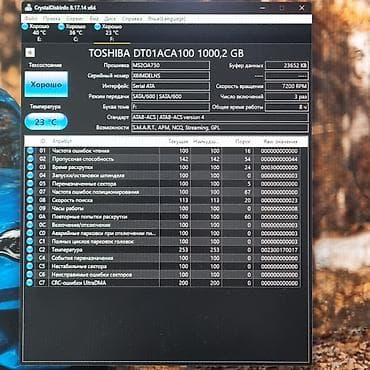
Task: Select the Время раскрутки attribute row
Action: click(x=163, y=167)
